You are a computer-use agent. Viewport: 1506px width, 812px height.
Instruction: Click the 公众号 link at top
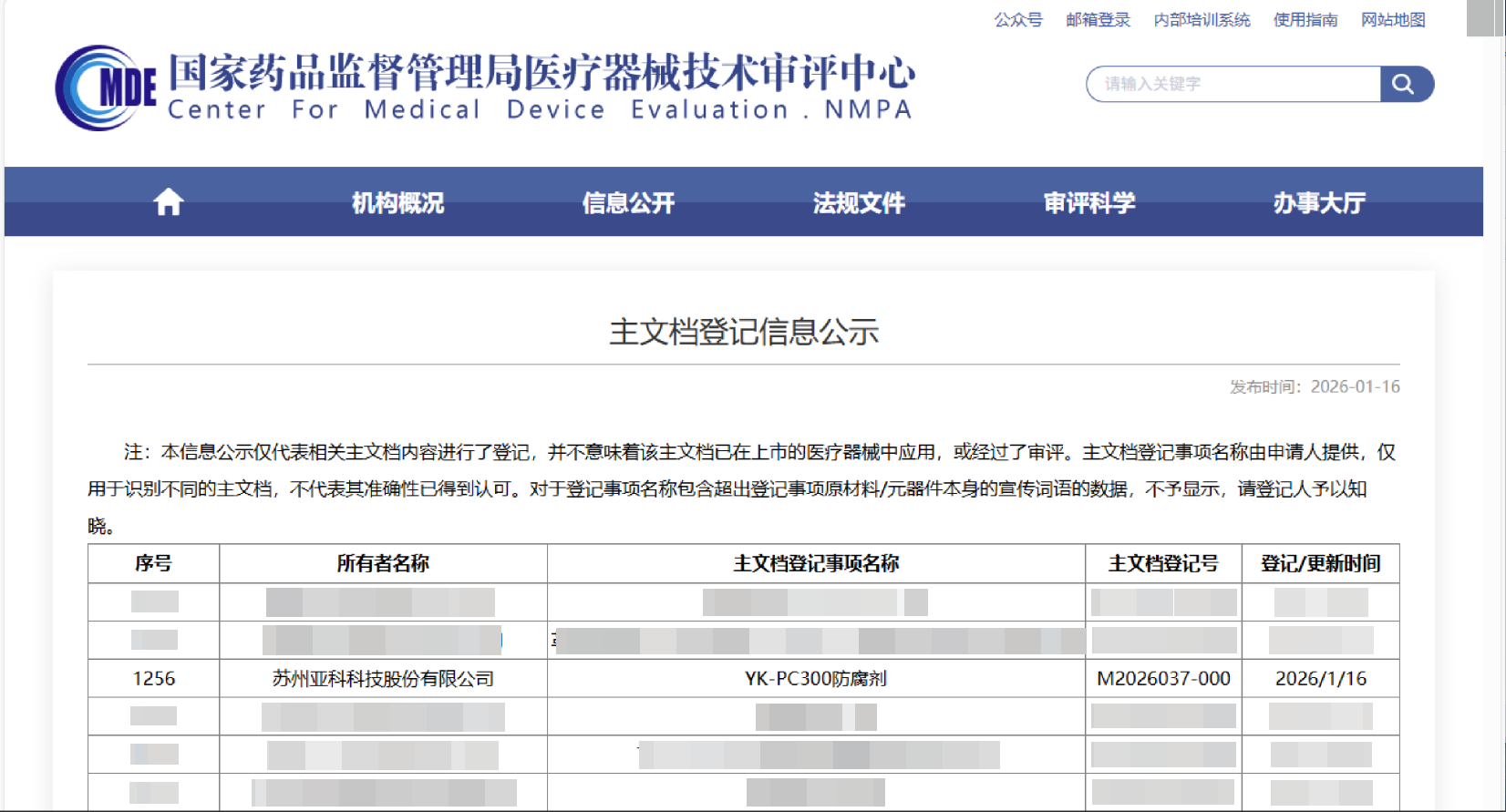coord(1017,20)
